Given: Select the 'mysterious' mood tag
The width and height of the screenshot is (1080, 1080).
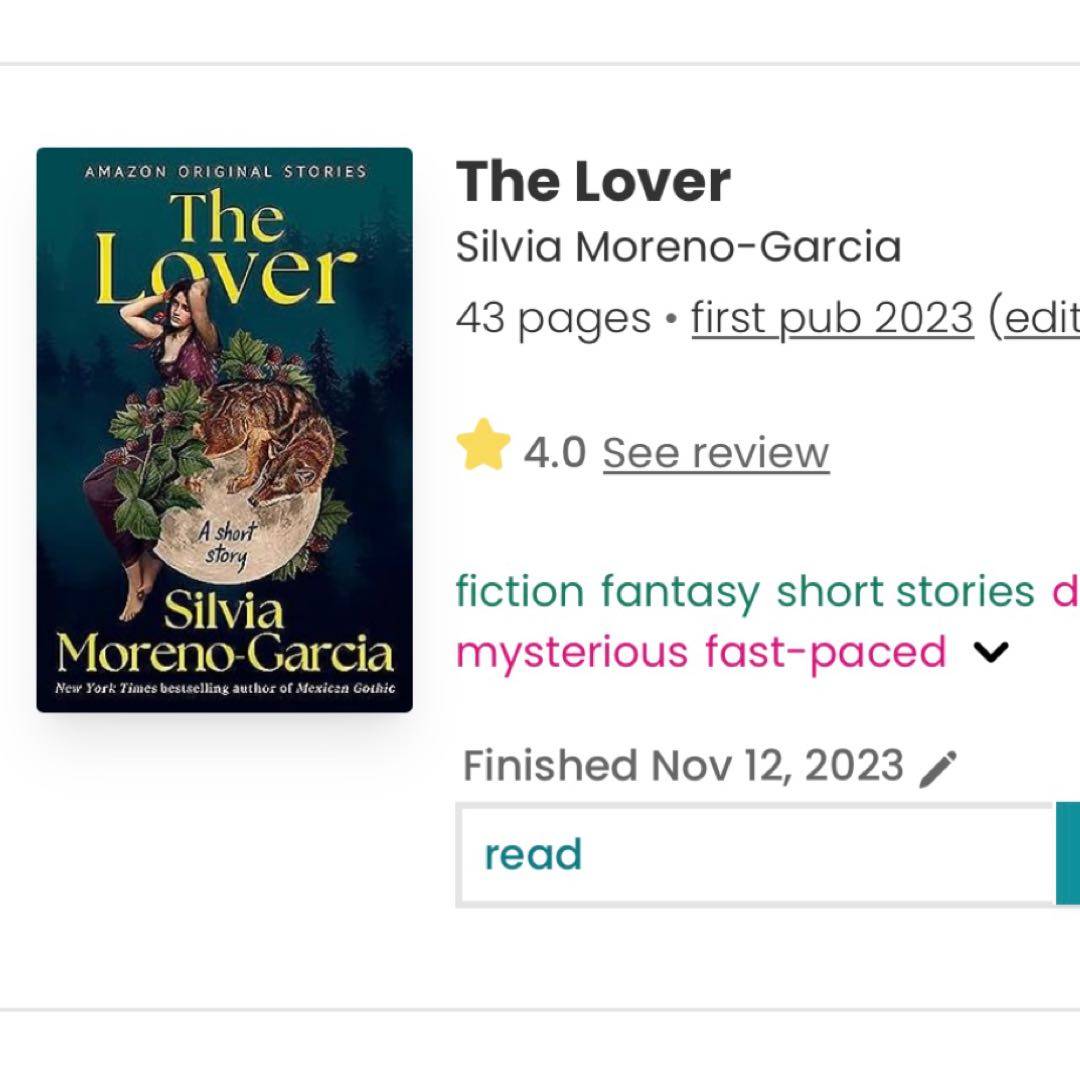Looking at the screenshot, I should pyautogui.click(x=572, y=652).
